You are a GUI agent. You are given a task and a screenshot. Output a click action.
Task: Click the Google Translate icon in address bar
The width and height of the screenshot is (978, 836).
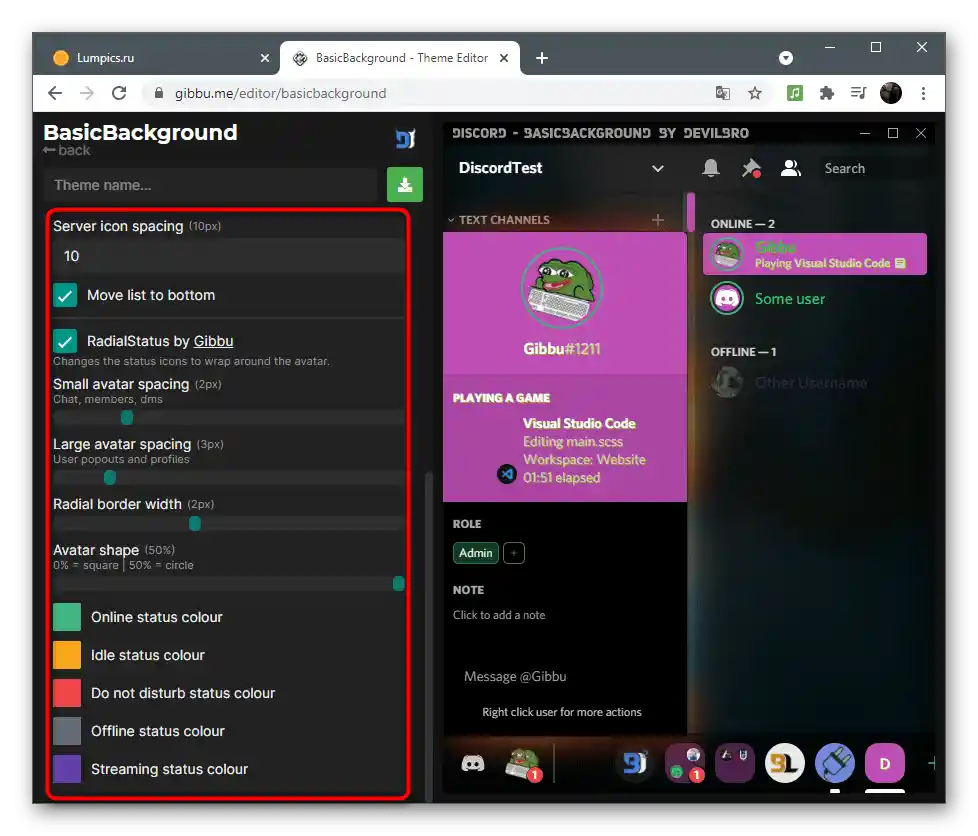tap(722, 93)
